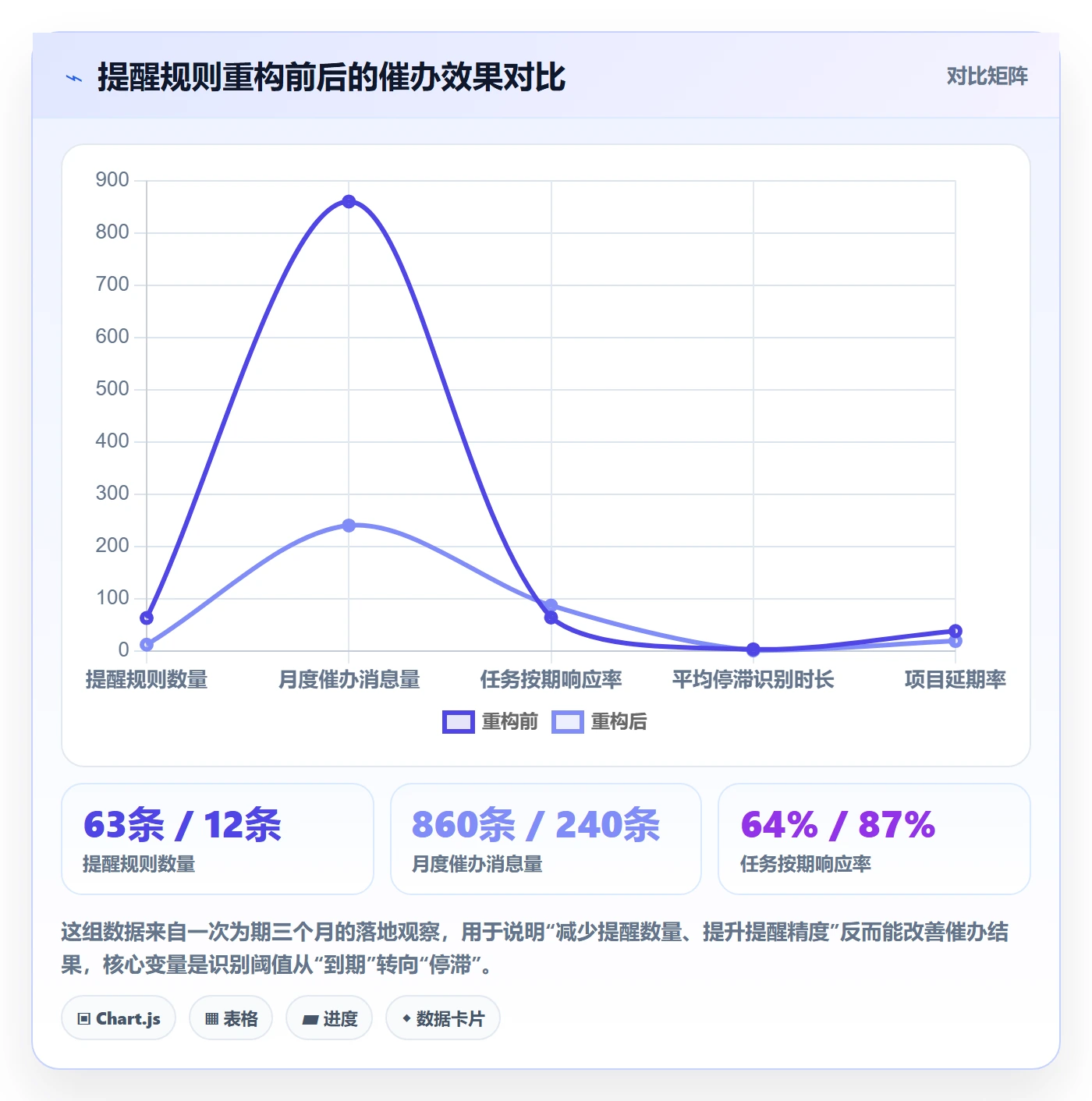Image resolution: width=1092 pixels, height=1101 pixels.
Task: Click the 100 y-axis value
Action: 112,598
